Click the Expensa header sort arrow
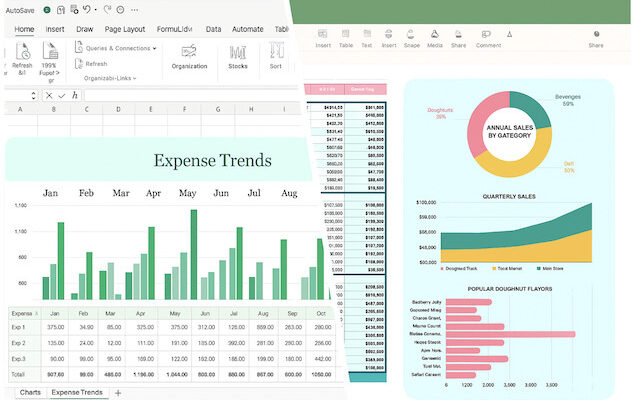635x400 pixels. tap(37, 314)
